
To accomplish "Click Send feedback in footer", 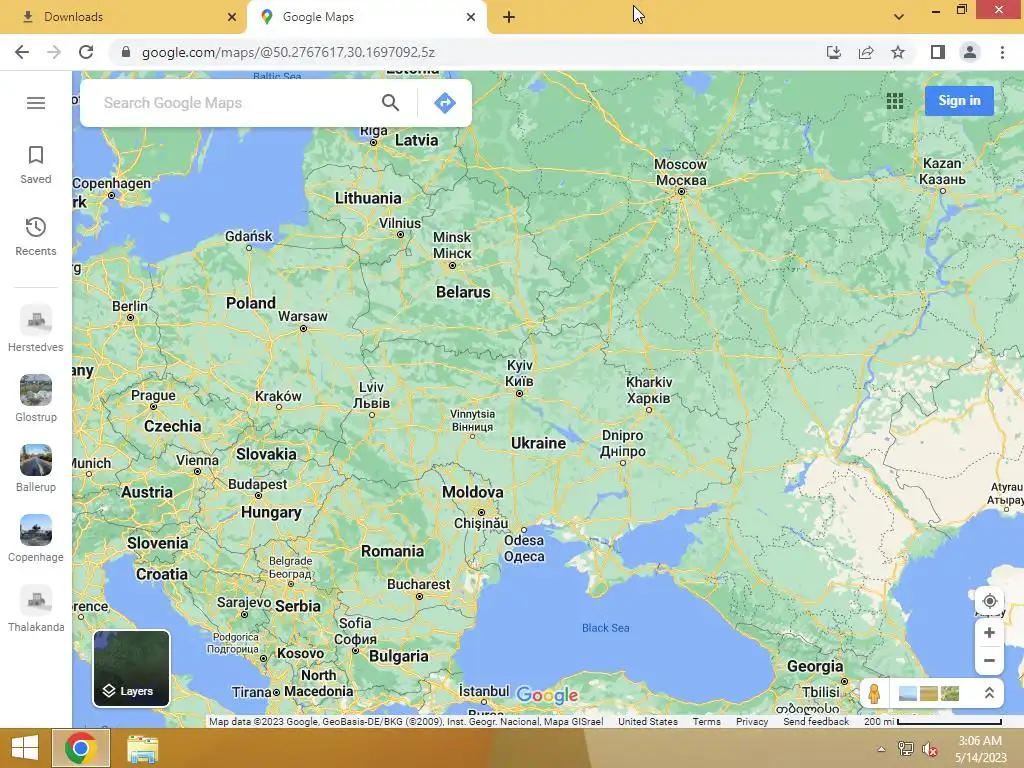I will 816,722.
